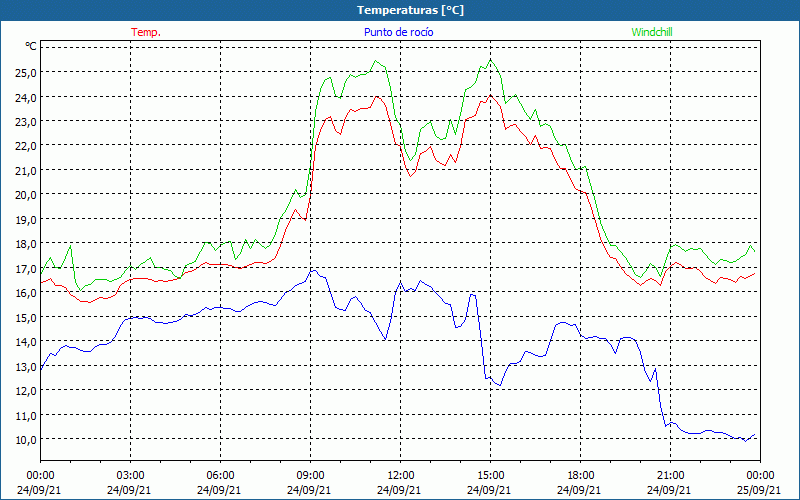
Task: Click the 20,0 y-axis value
Action: click(25, 195)
